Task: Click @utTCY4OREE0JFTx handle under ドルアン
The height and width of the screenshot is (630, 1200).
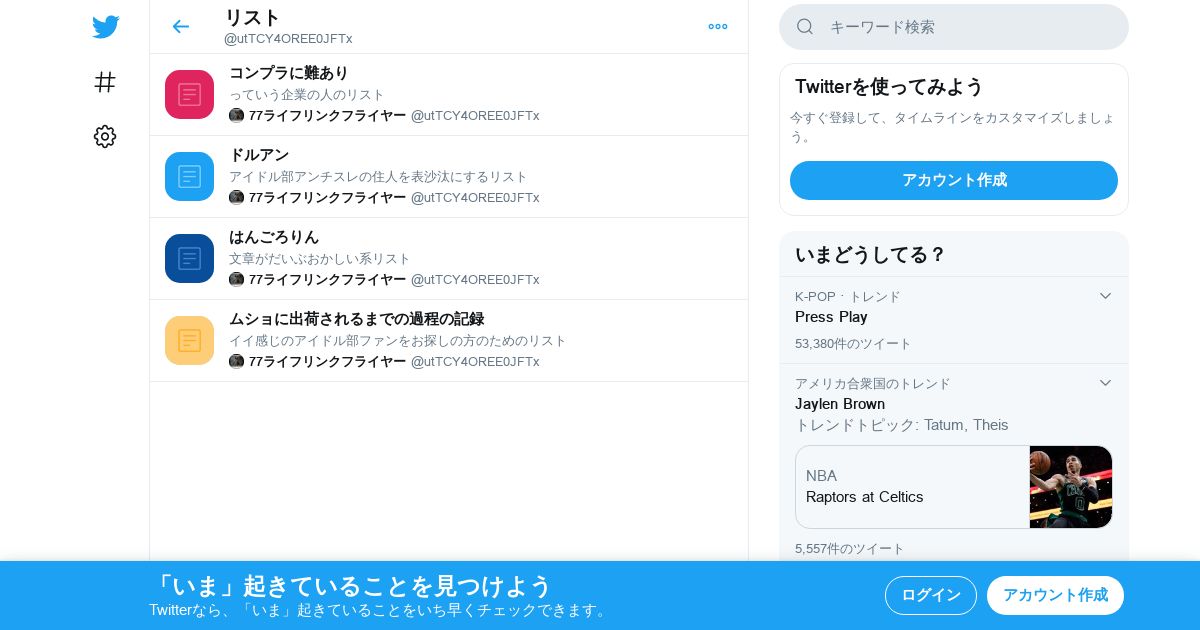Action: pyautogui.click(x=475, y=198)
